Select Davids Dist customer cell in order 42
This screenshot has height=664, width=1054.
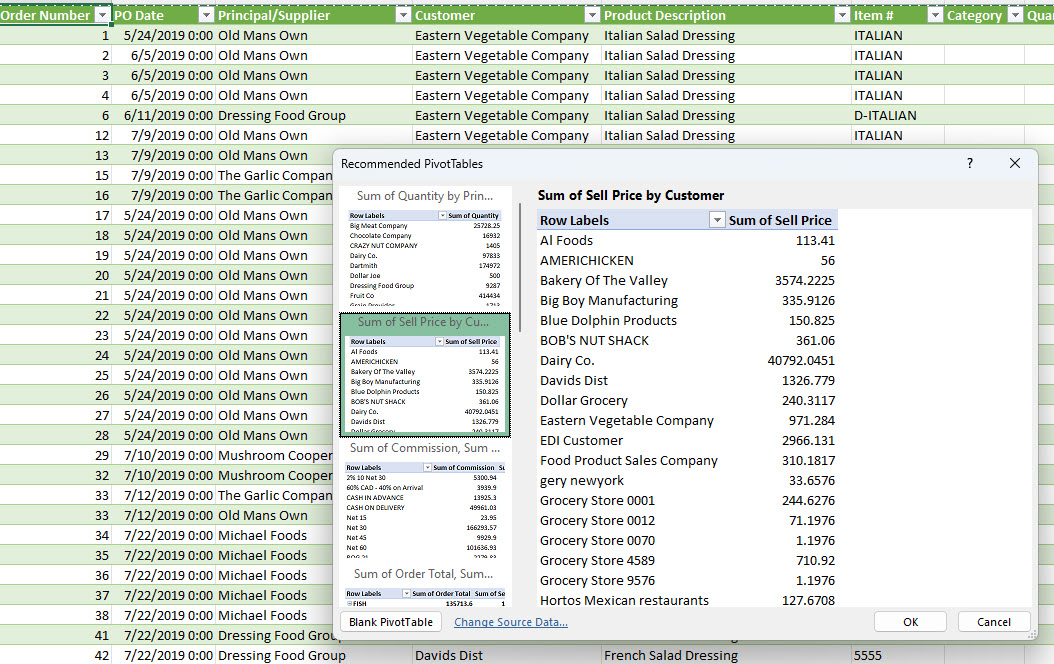click(x=506, y=655)
